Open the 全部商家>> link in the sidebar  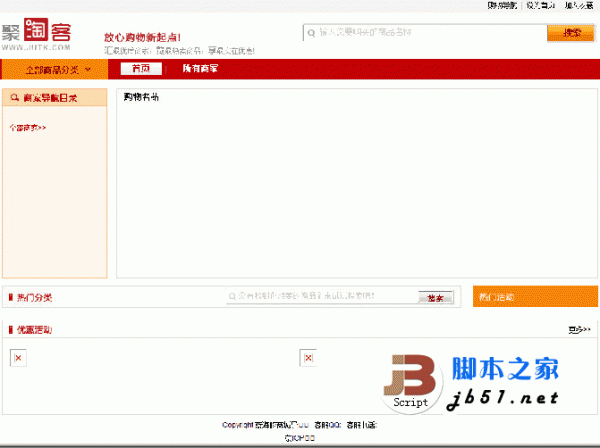(x=28, y=128)
